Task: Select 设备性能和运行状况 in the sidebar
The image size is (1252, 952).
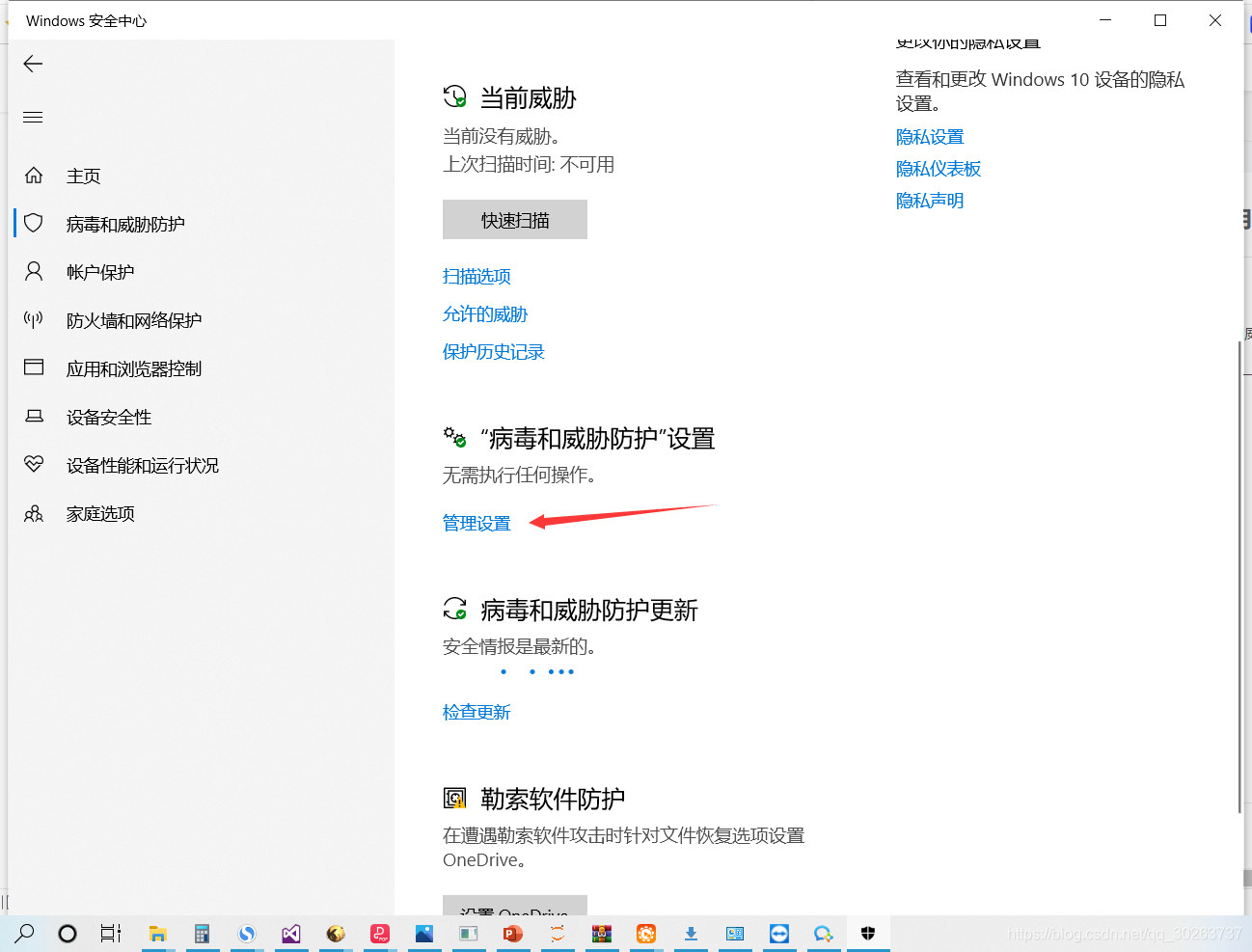Action: tap(143, 466)
